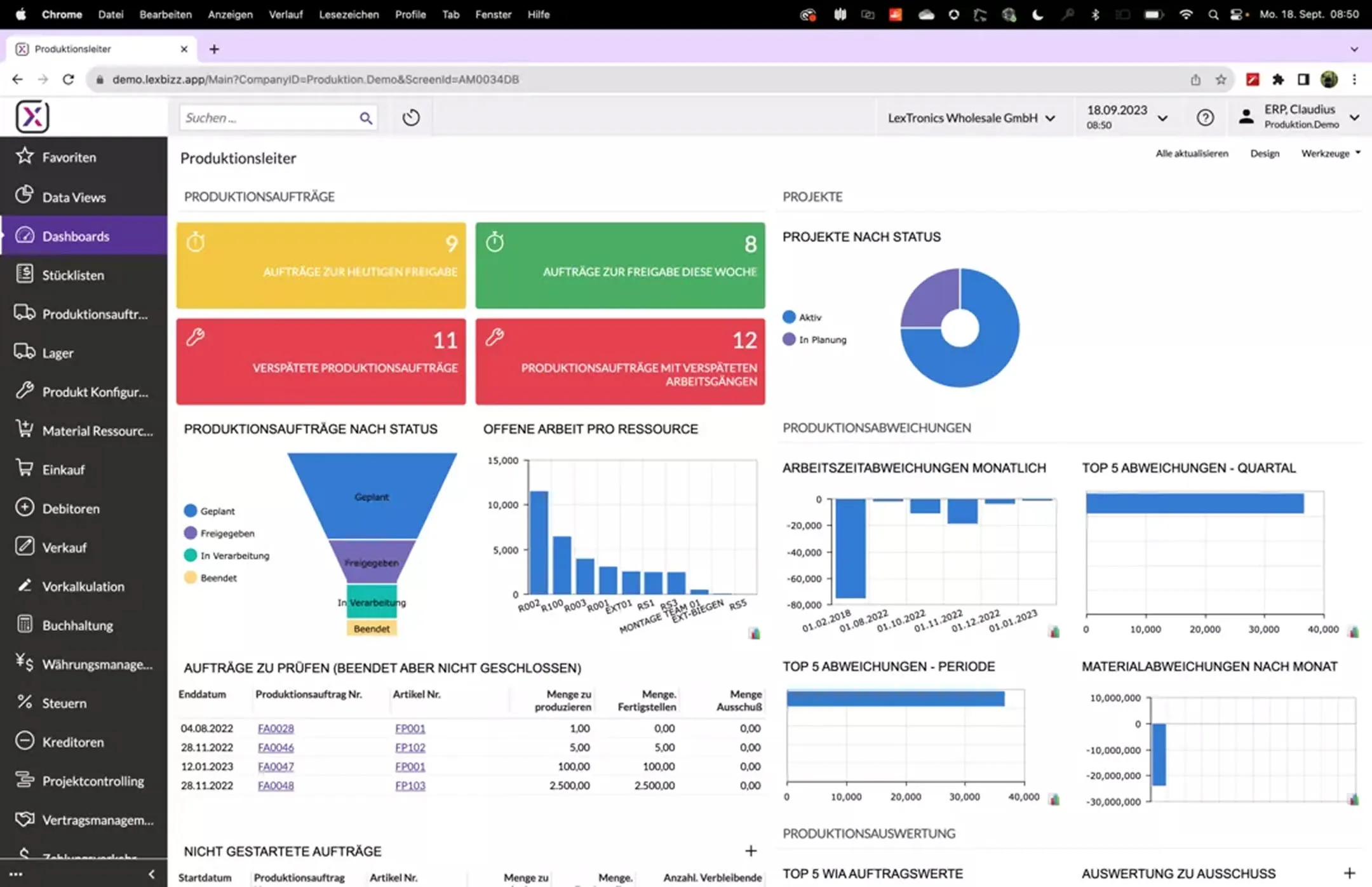Screen dimensions: 1372x887
Task: Collapse the sidebar with the arrow
Action: click(151, 874)
